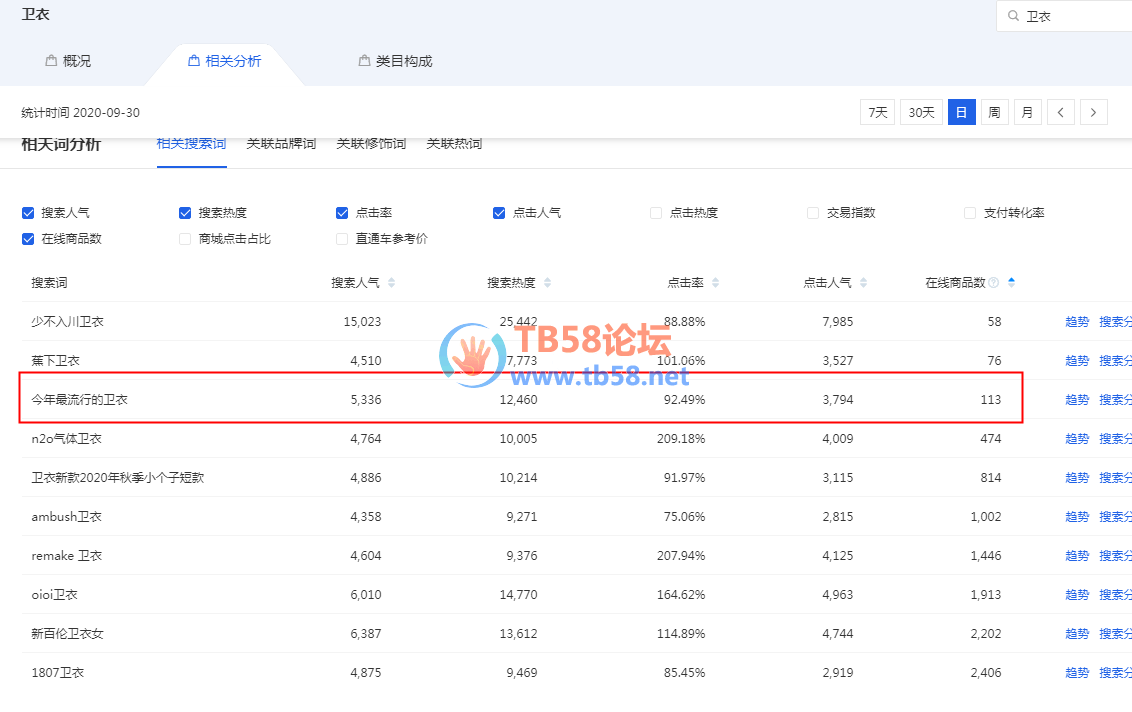Click search term oioi卫衣
Screen dimensions: 1132x712
click(54, 595)
